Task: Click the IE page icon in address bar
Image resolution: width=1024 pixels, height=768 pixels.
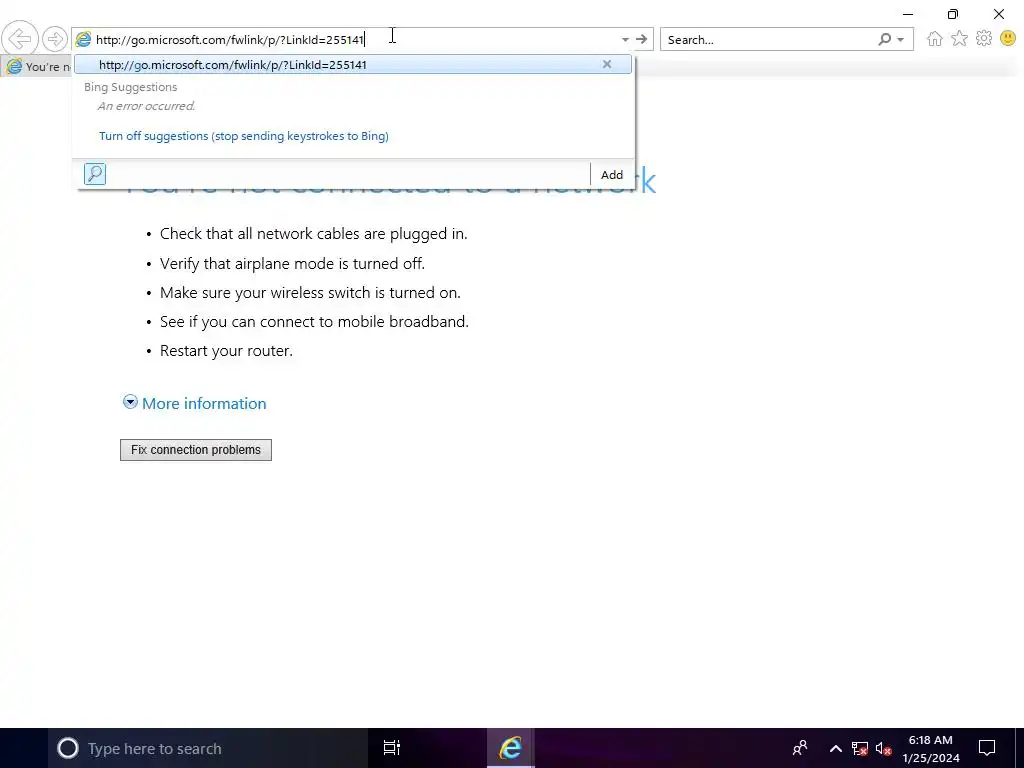Action: (83, 40)
